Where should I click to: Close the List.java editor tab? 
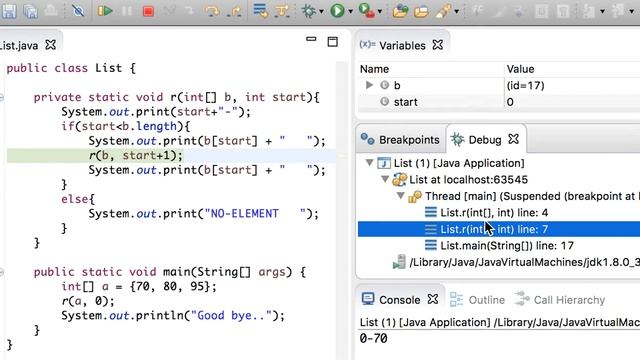(x=51, y=44)
